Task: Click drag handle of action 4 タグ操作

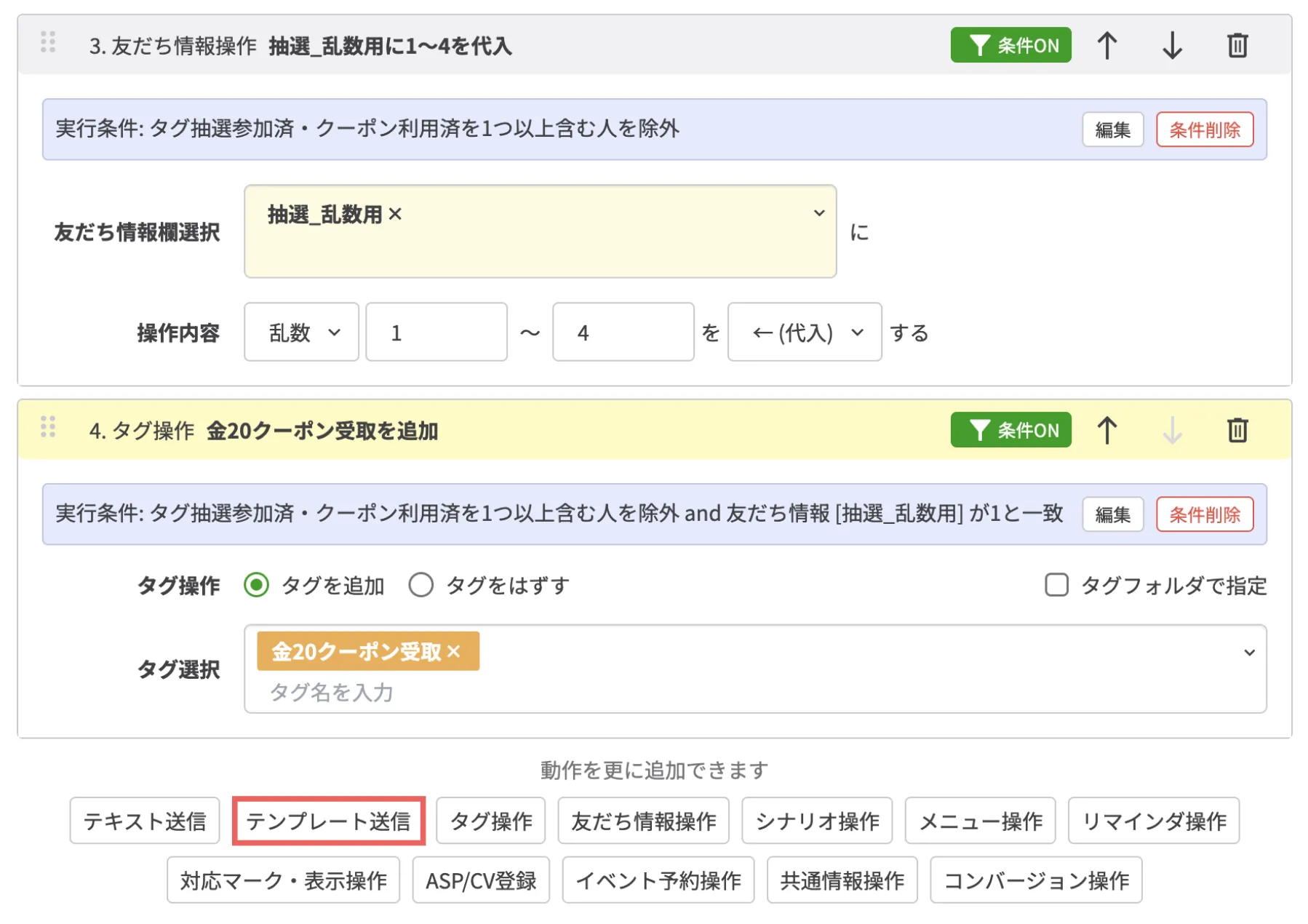Action: tap(48, 427)
